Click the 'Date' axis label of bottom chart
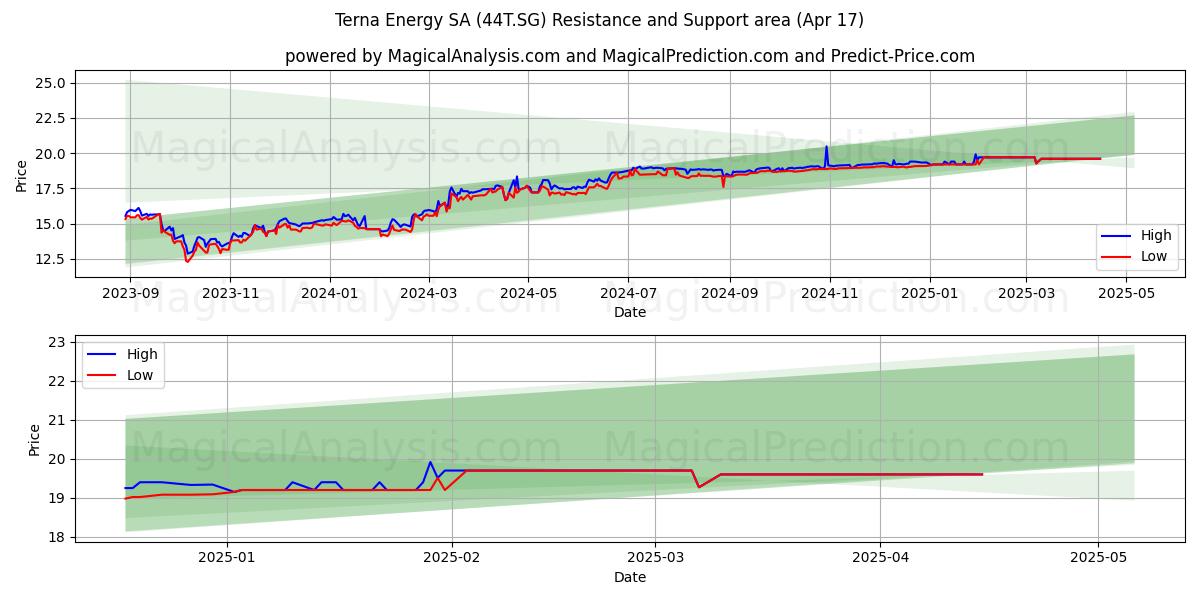Screen dimensions: 1200x600 (630, 577)
